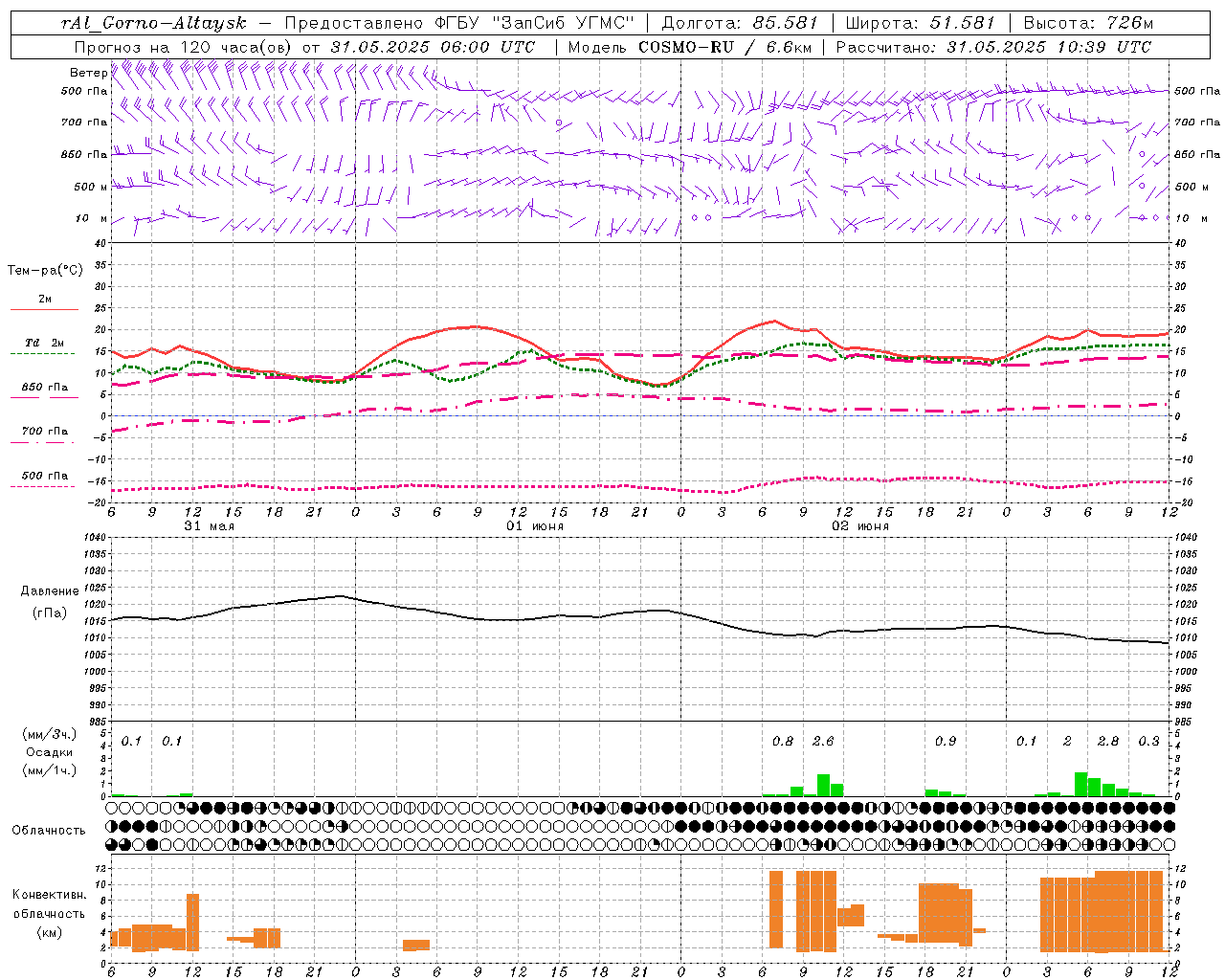Click the "Давление" pressure panel label

(50, 591)
